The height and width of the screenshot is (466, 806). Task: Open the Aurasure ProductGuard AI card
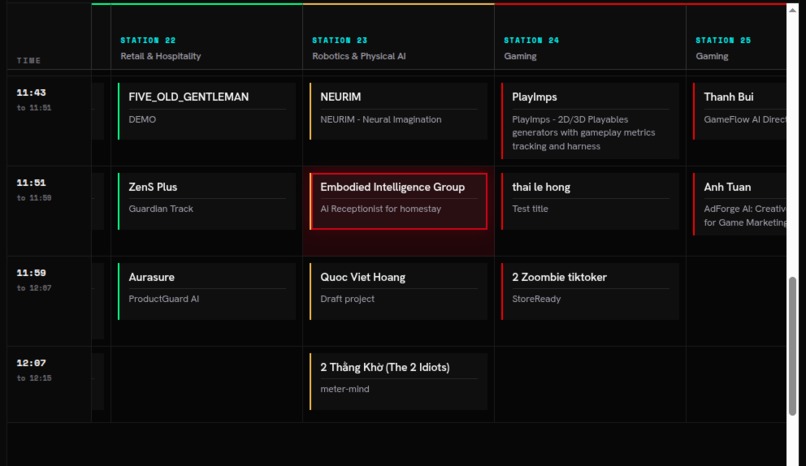point(207,291)
